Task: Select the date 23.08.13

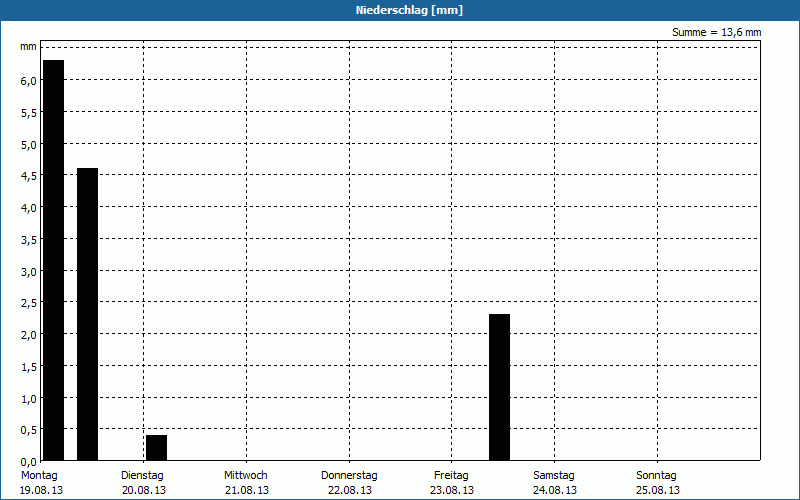Action: coord(452,490)
